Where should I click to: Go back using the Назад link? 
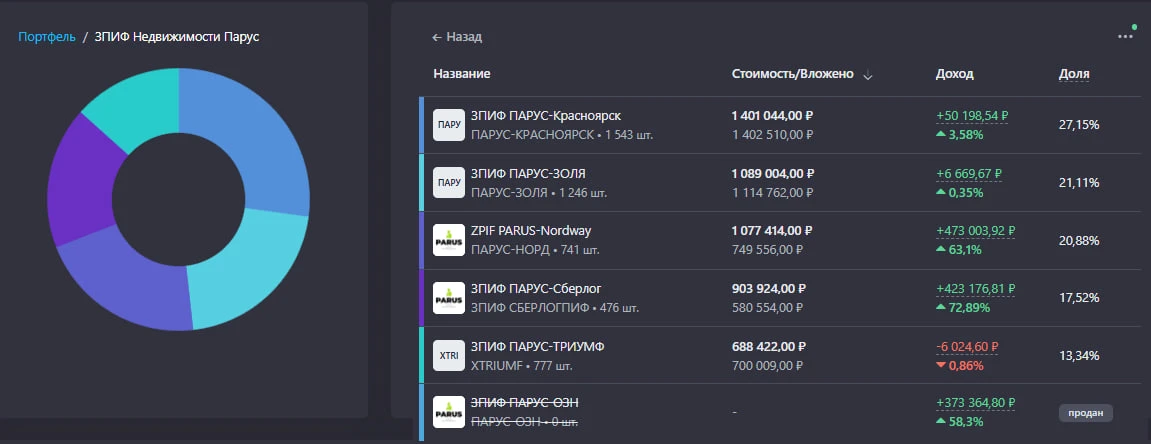457,37
